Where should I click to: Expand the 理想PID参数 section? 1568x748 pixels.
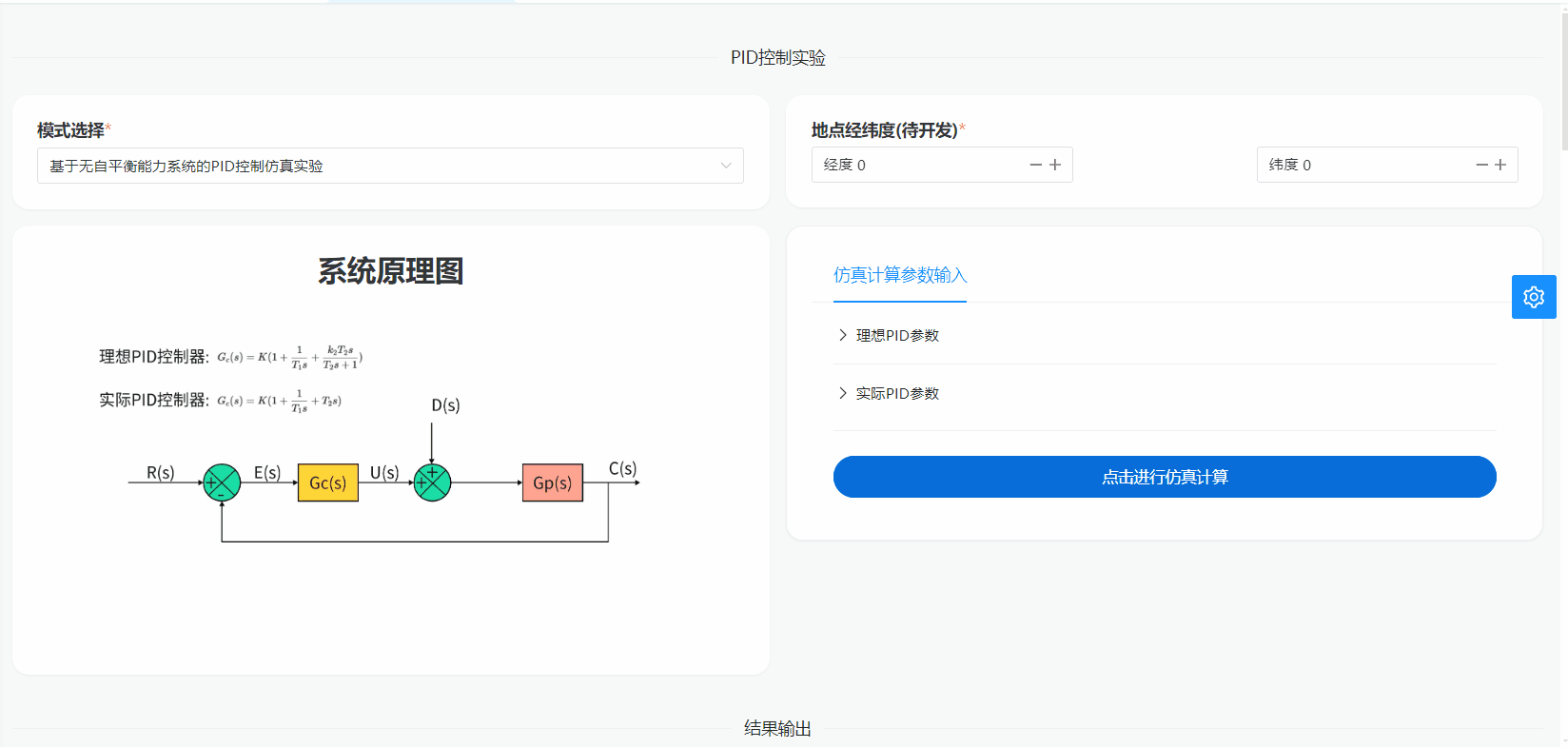tap(896, 335)
